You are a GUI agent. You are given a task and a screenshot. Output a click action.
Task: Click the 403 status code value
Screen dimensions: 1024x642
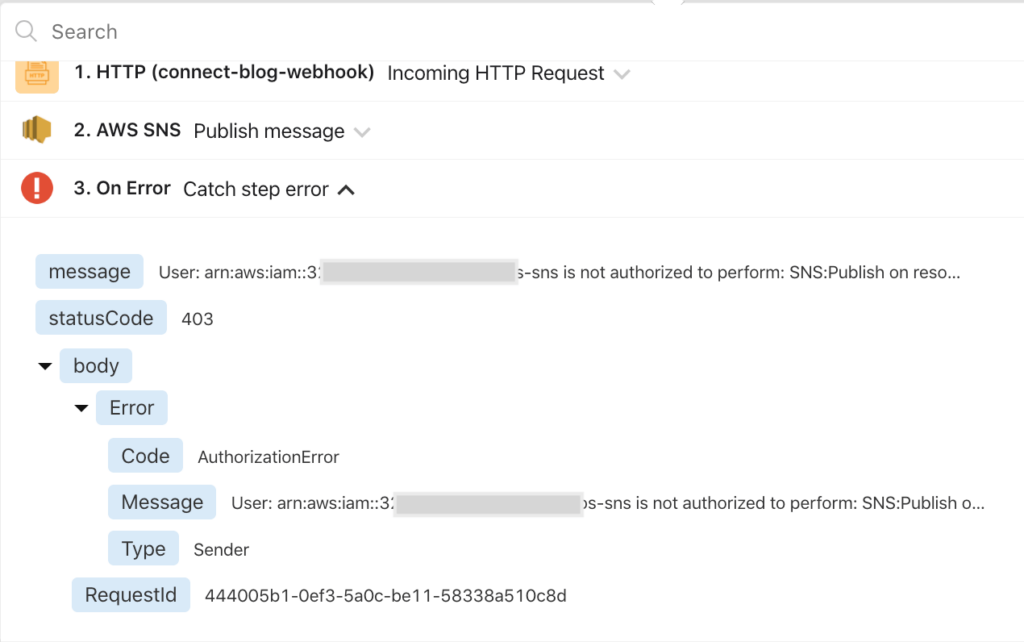click(x=197, y=320)
